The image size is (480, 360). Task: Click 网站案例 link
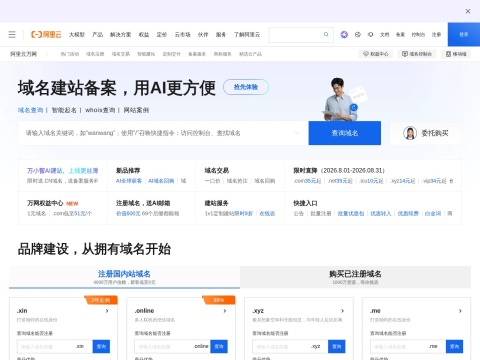tap(136, 110)
